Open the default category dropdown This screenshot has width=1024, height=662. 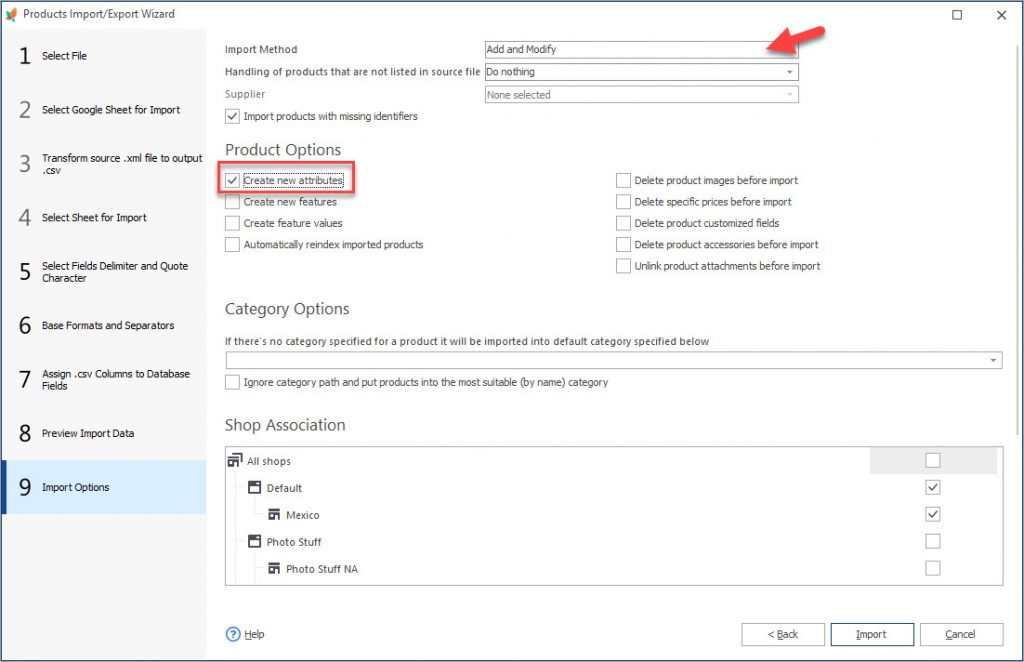[994, 360]
